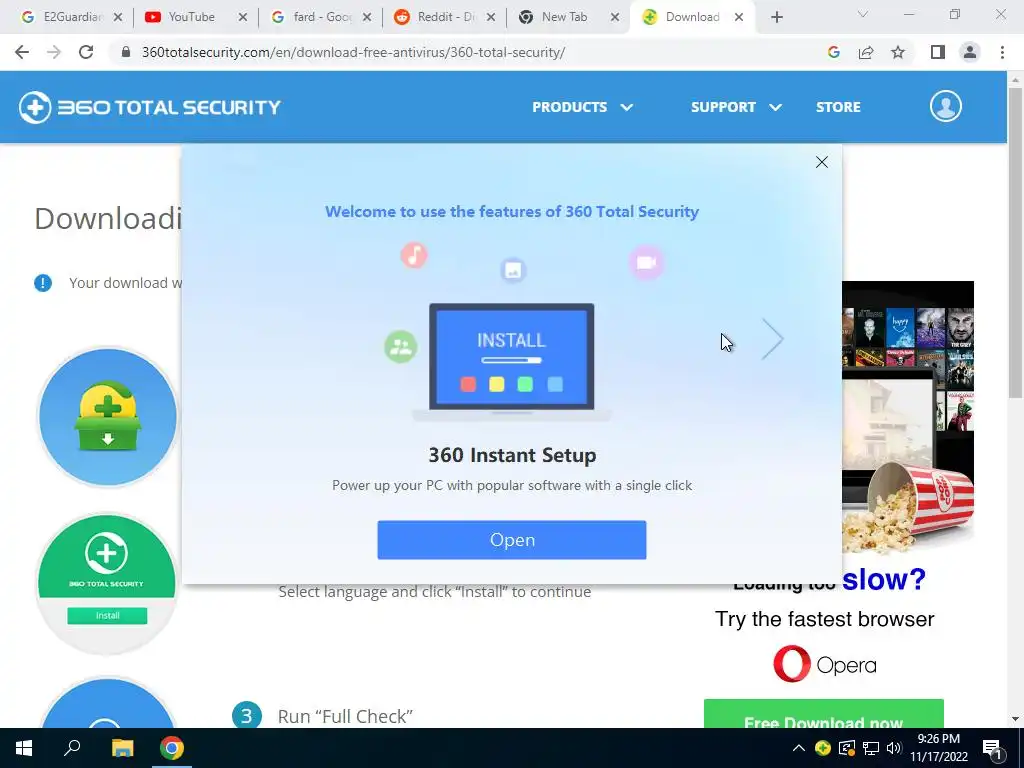Click 'Run "Full Check"' step text
1024x768 pixels.
pos(345,716)
